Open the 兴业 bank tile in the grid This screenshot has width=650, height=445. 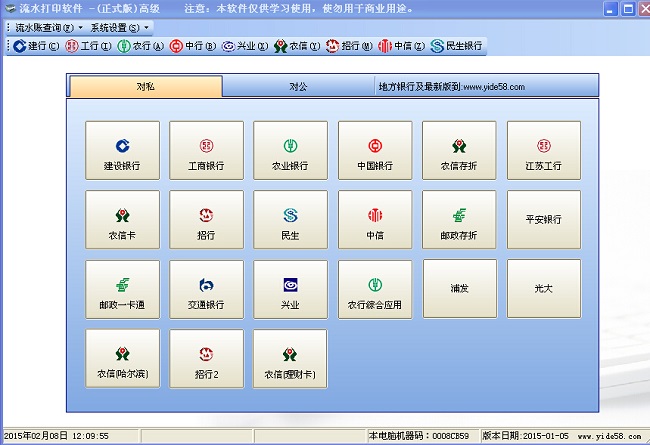[290, 289]
